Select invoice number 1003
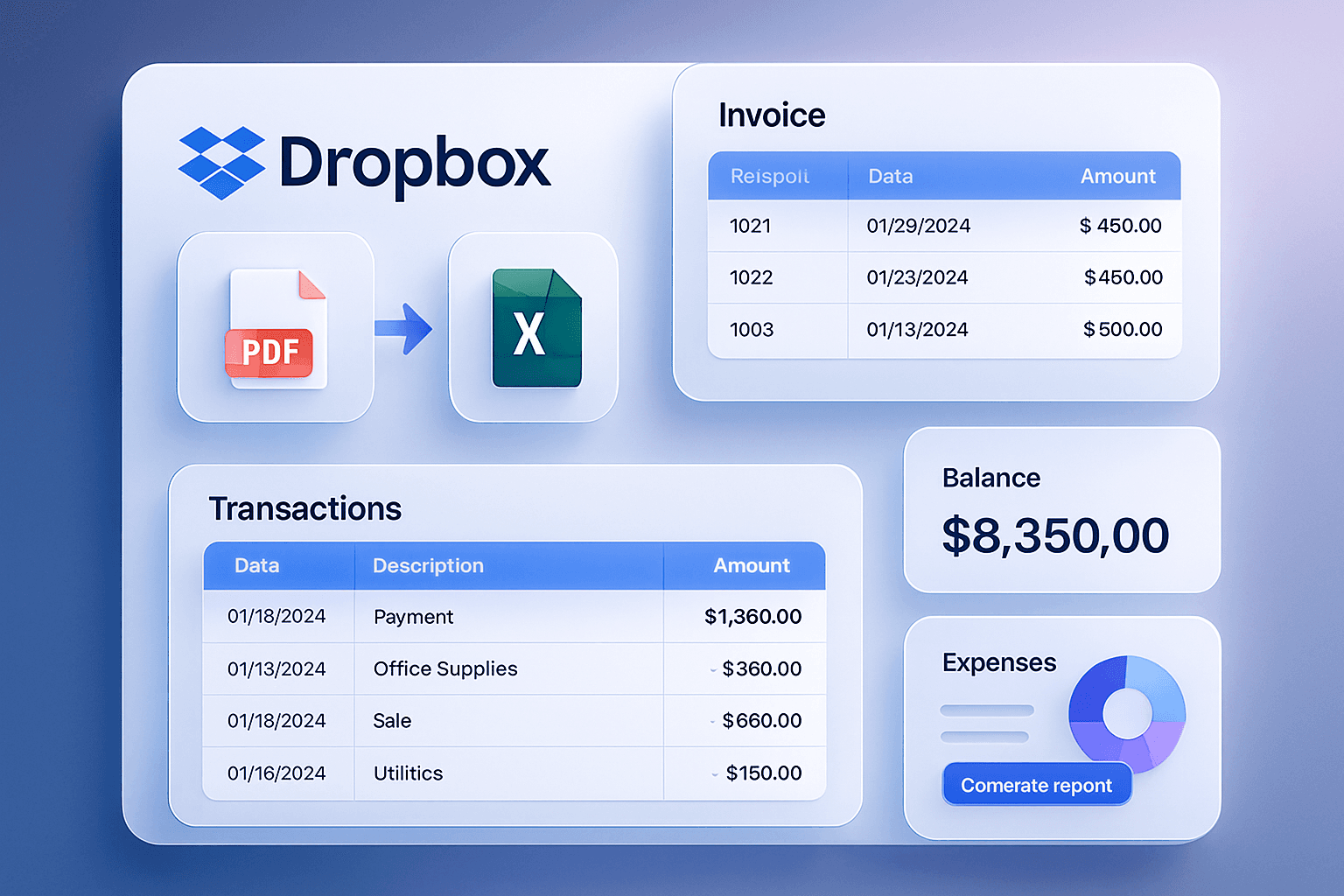This screenshot has height=896, width=1344. [752, 330]
